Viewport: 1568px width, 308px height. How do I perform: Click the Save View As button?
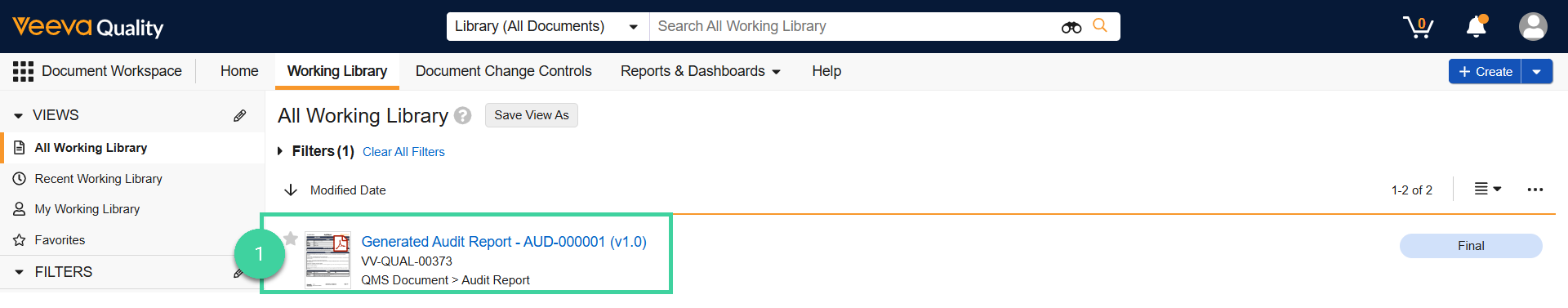532,115
